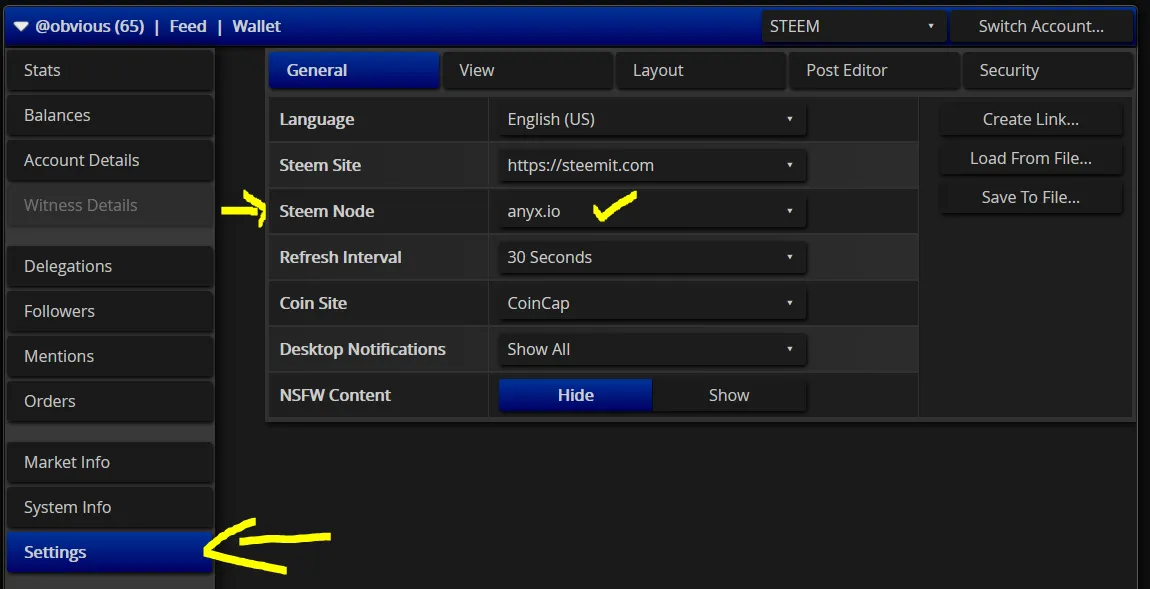The width and height of the screenshot is (1150, 589).
Task: Open the Feed link in header
Action: pos(188,26)
